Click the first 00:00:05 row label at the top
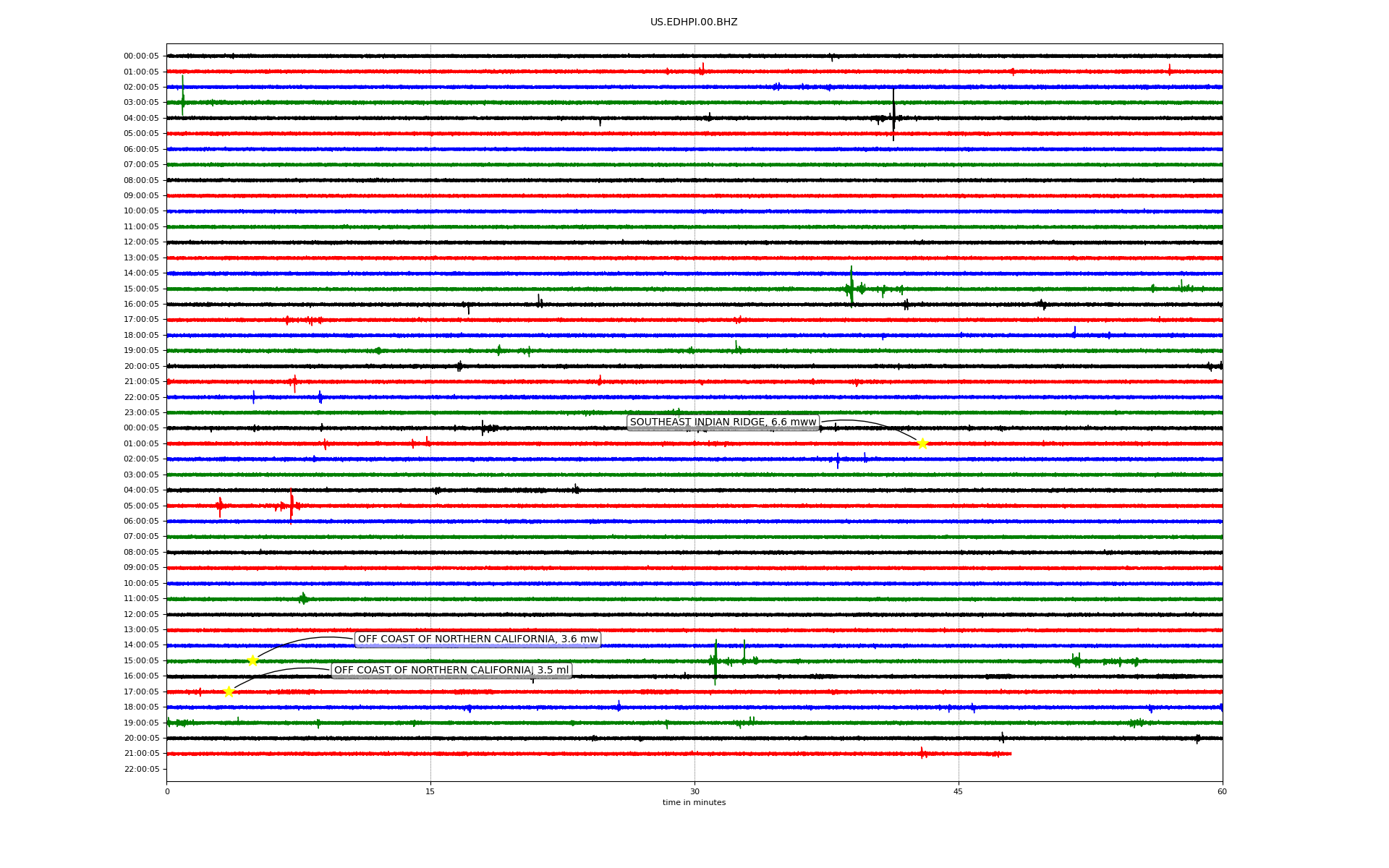Screen dimensions: 1389x868 (x=141, y=56)
